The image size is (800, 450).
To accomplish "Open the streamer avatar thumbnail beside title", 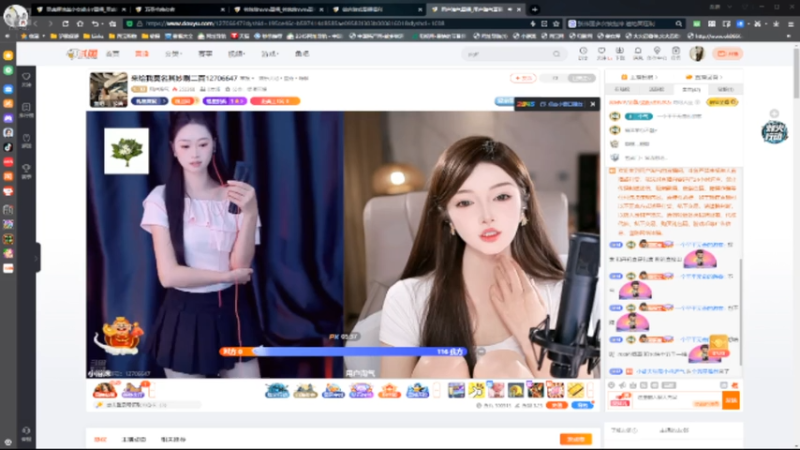I will (x=109, y=90).
